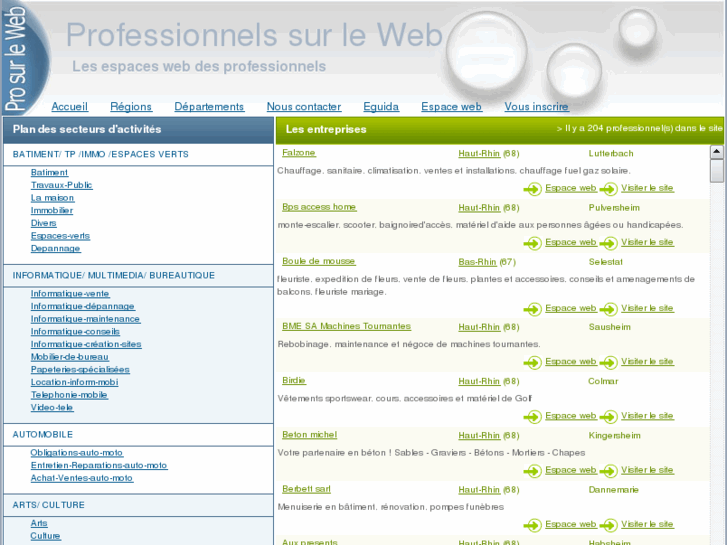Click the AUTOMOBILE section heading
Viewport: 727px width, 545px height.
click(x=43, y=435)
